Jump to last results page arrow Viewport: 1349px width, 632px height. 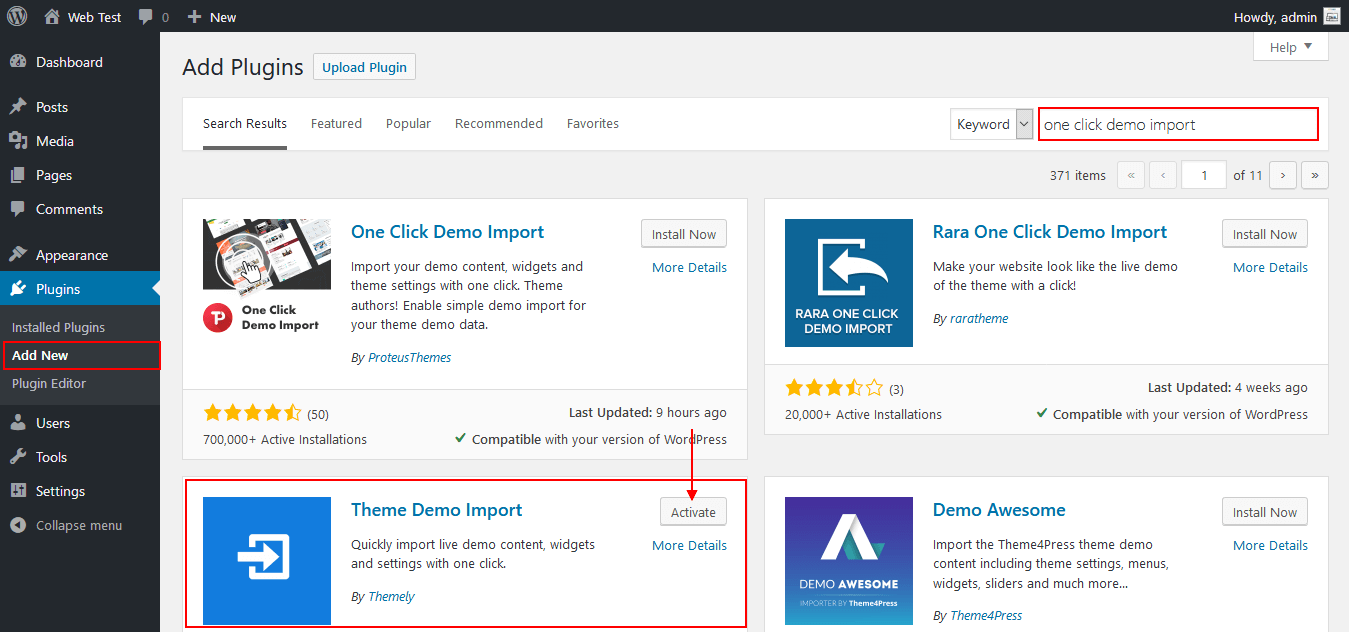click(x=1315, y=175)
